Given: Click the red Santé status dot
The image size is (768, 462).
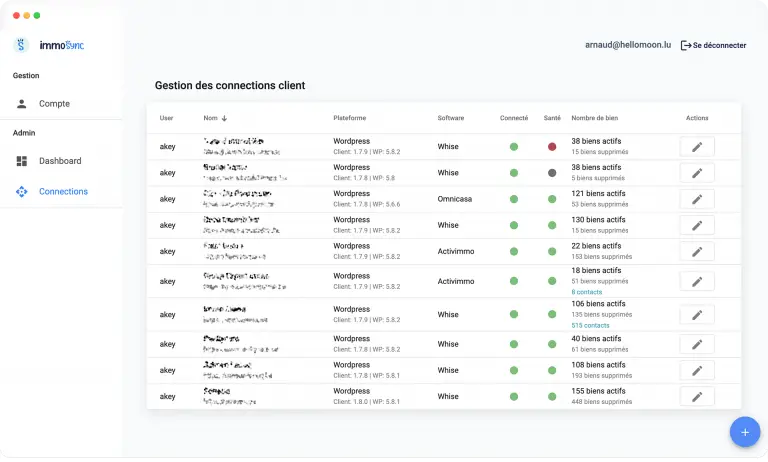Looking at the screenshot, I should (x=552, y=147).
